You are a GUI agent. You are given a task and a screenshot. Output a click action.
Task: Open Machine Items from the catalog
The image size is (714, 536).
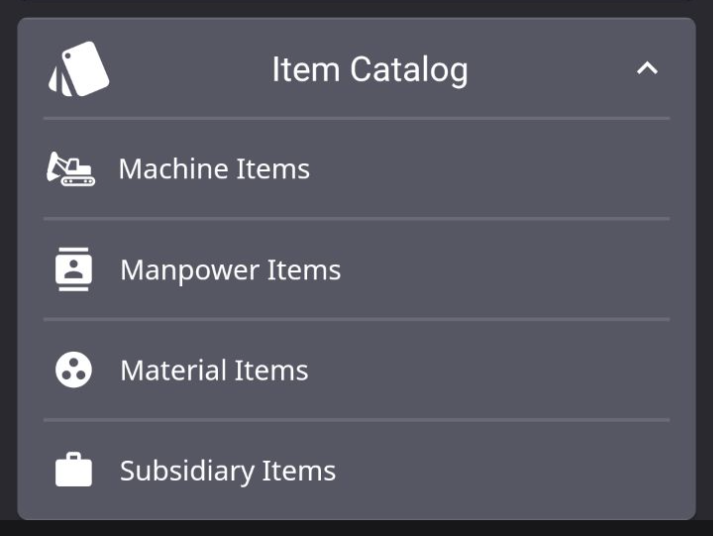click(357, 169)
